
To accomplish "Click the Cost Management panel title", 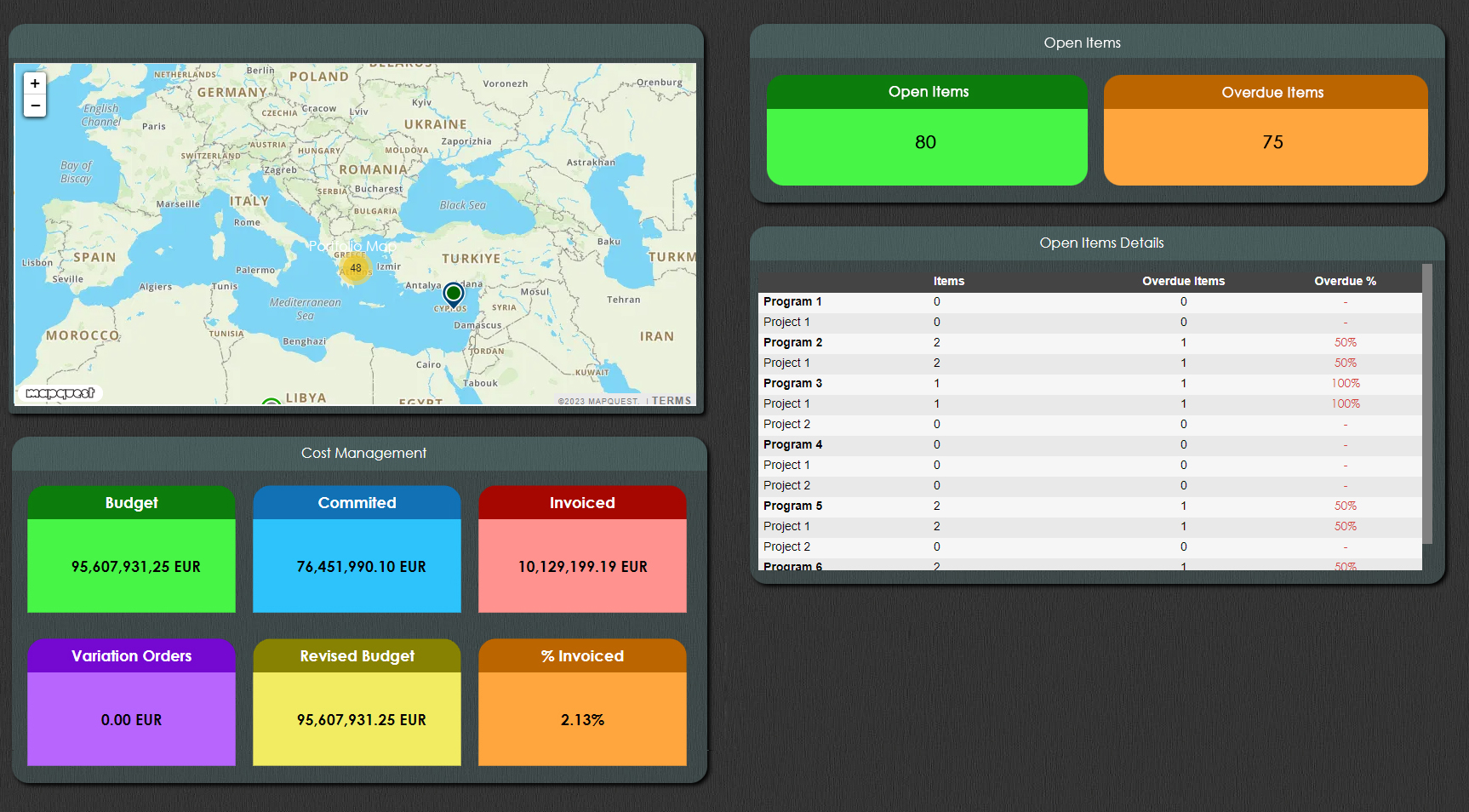I will (363, 453).
